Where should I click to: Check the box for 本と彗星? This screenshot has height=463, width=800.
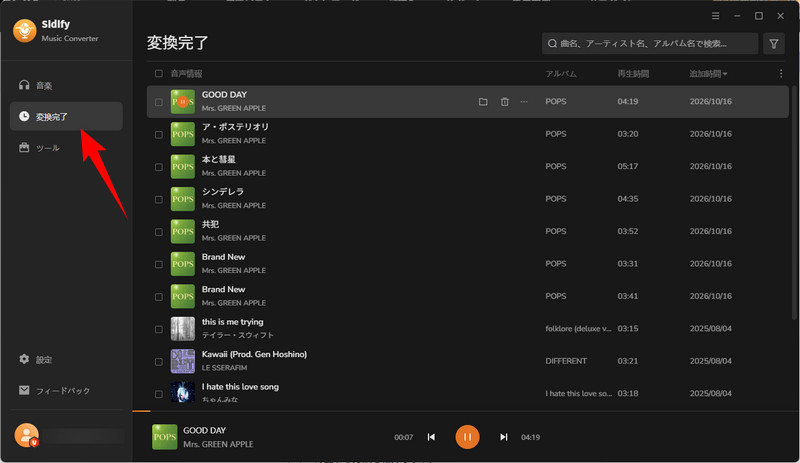(159, 167)
